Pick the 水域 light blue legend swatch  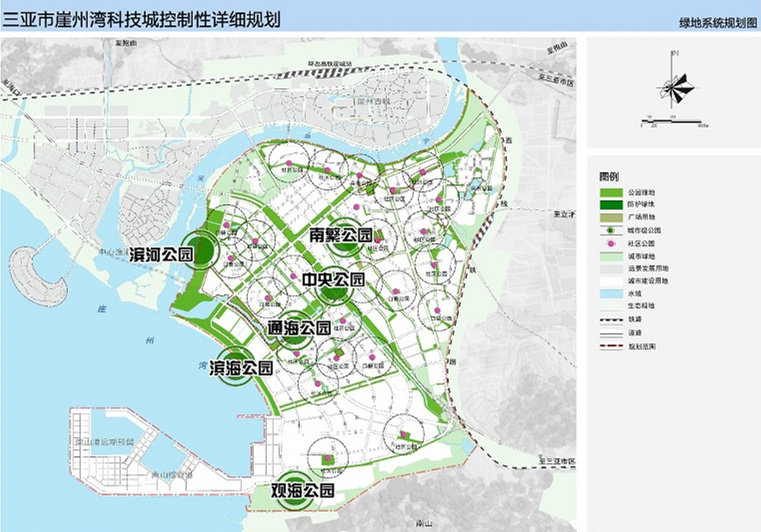click(x=611, y=295)
